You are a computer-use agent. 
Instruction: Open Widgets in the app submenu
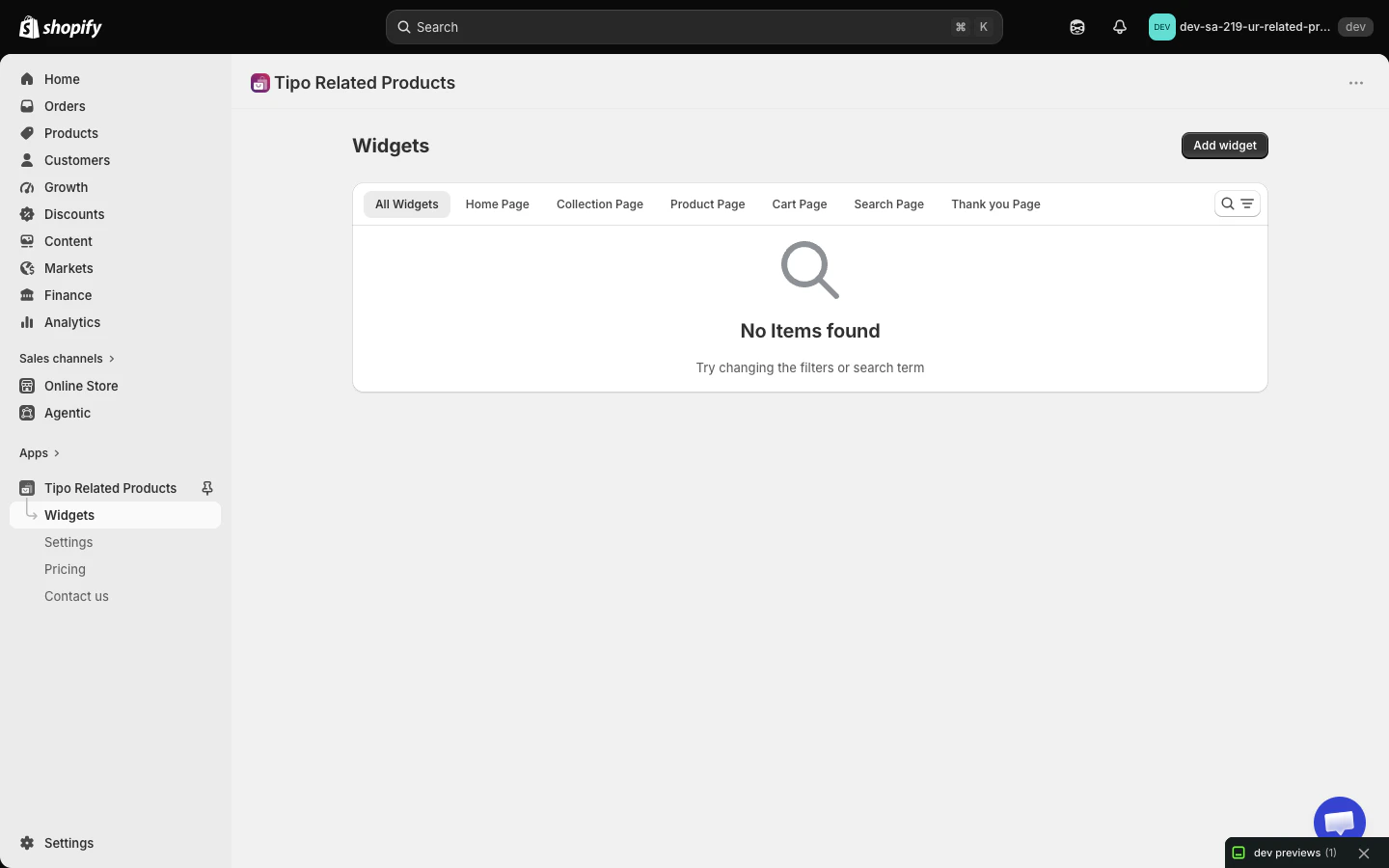[x=116, y=515]
